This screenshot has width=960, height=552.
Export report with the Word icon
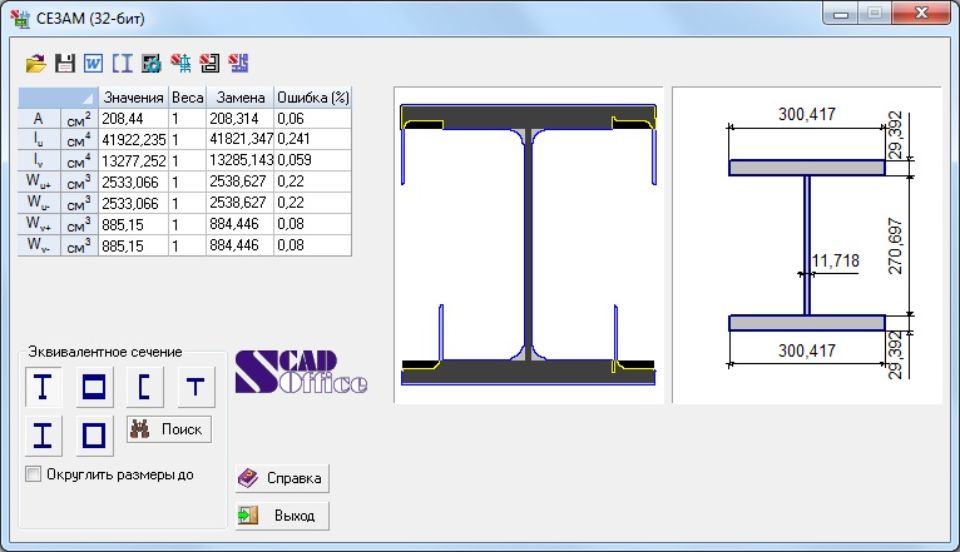pyautogui.click(x=94, y=64)
